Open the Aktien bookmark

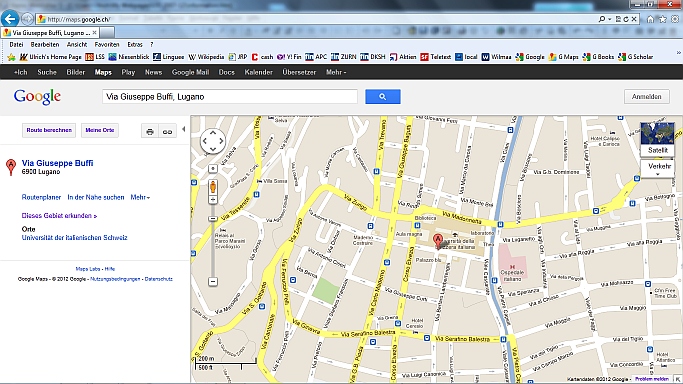point(403,57)
